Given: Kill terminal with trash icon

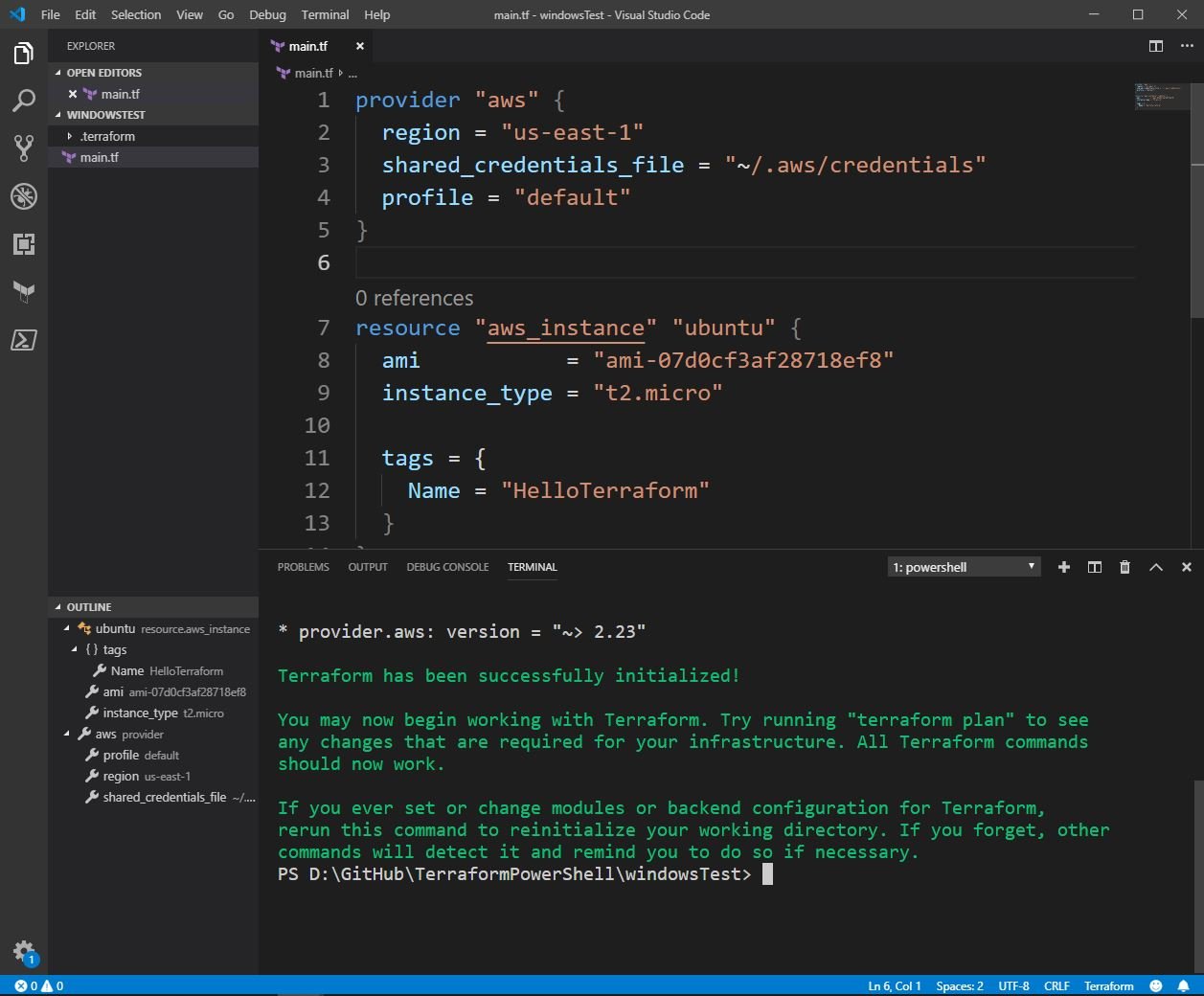Looking at the screenshot, I should coord(1125,567).
